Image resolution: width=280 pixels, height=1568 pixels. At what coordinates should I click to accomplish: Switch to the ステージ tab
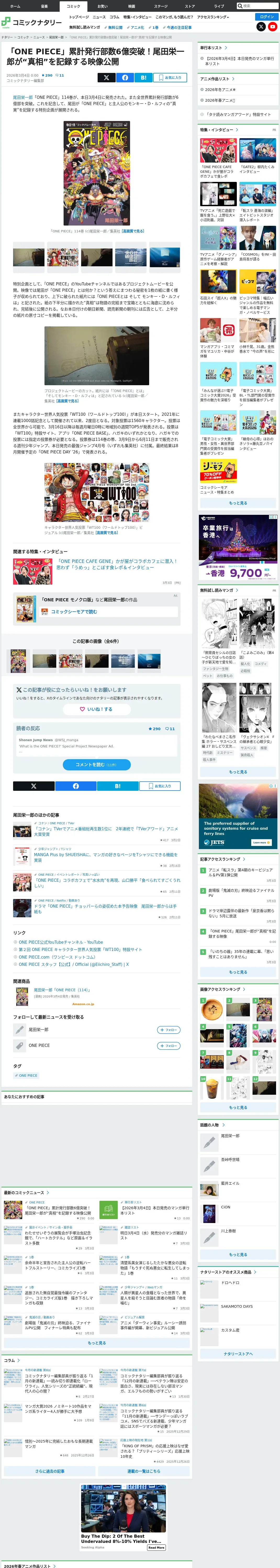pyautogui.click(x=160, y=6)
